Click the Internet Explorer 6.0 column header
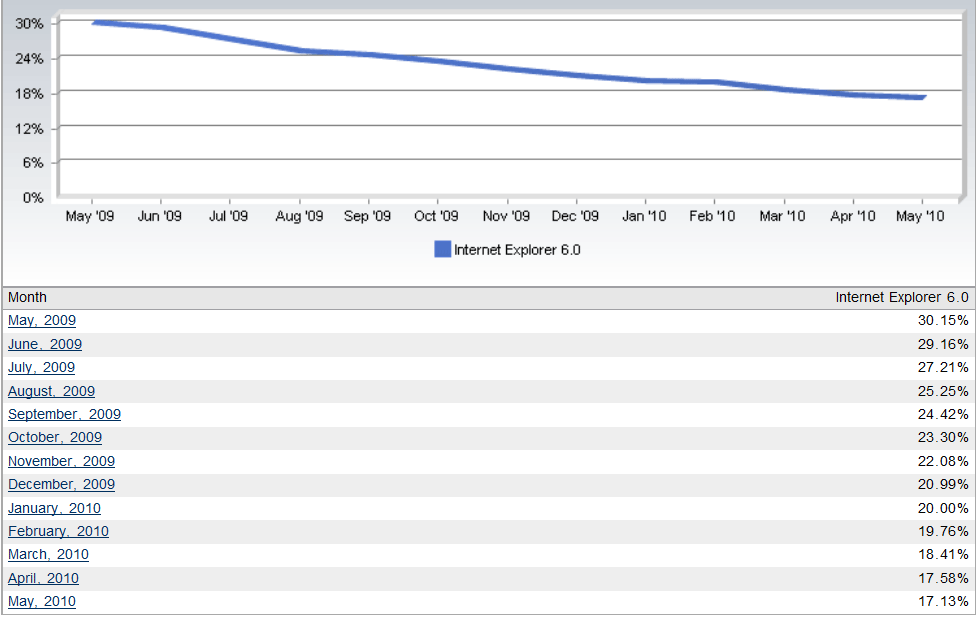Image resolution: width=977 pixels, height=617 pixels. pos(902,297)
